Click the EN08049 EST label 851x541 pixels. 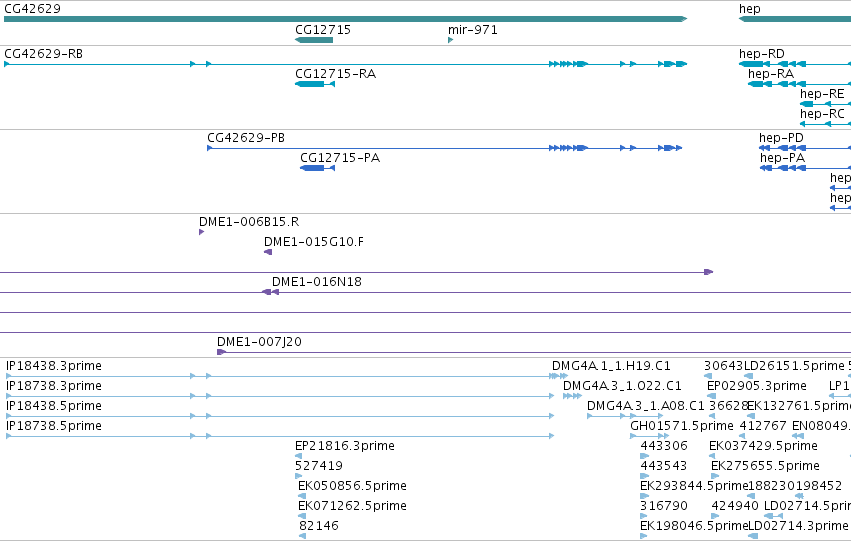[820, 426]
